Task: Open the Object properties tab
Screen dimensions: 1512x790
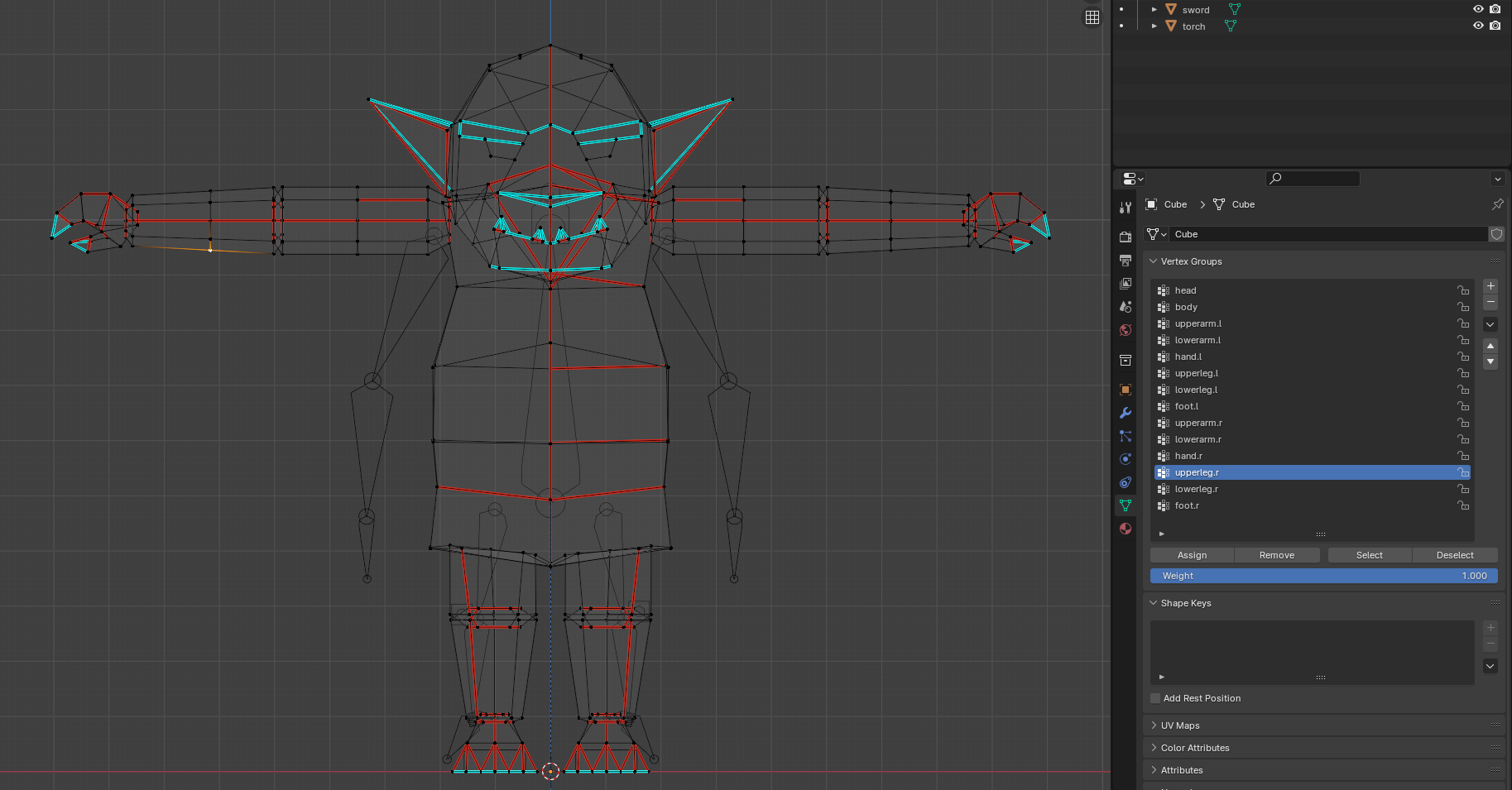Action: 1126,390
